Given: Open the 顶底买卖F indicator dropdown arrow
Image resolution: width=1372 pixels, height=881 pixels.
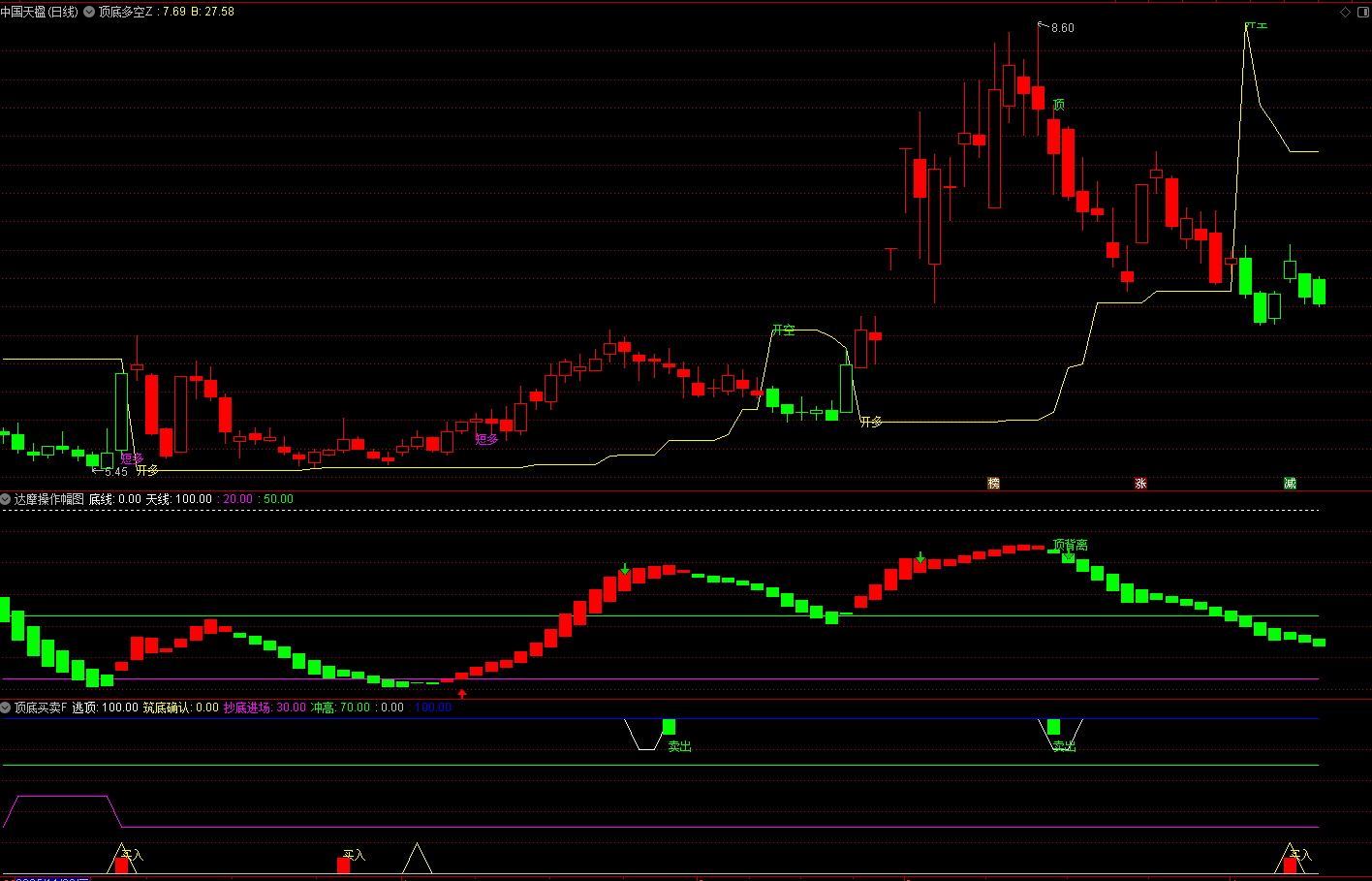Looking at the screenshot, I should [6, 708].
